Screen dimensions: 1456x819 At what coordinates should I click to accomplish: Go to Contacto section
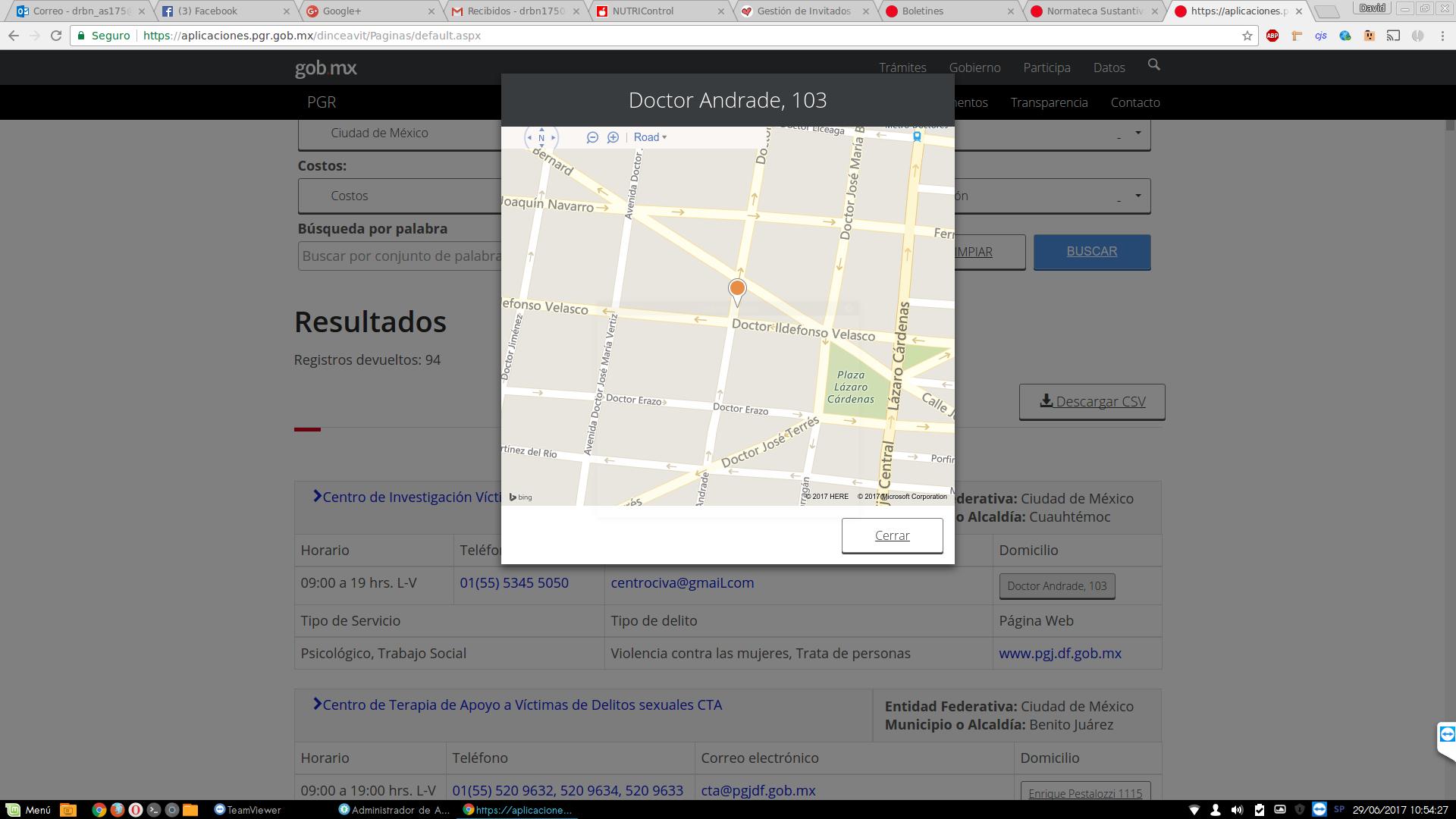pyautogui.click(x=1135, y=102)
